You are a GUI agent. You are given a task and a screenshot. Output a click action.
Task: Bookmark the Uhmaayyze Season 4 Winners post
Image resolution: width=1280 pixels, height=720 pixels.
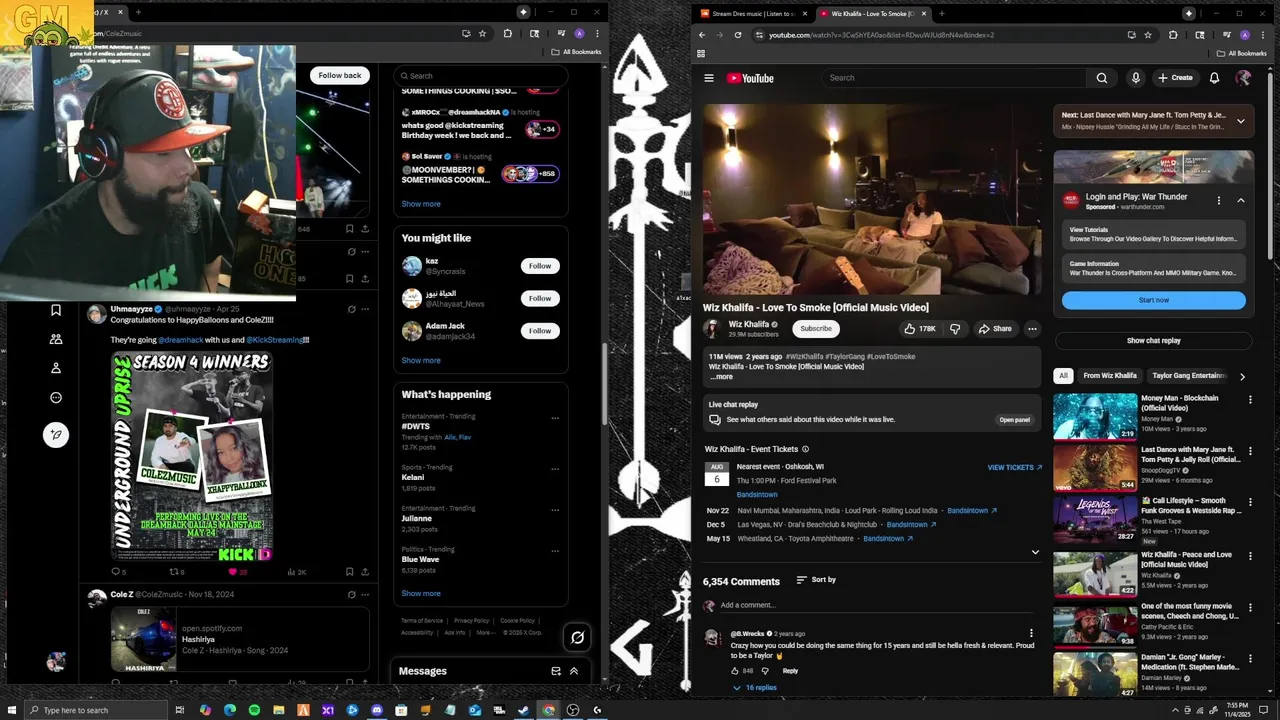[x=349, y=572]
